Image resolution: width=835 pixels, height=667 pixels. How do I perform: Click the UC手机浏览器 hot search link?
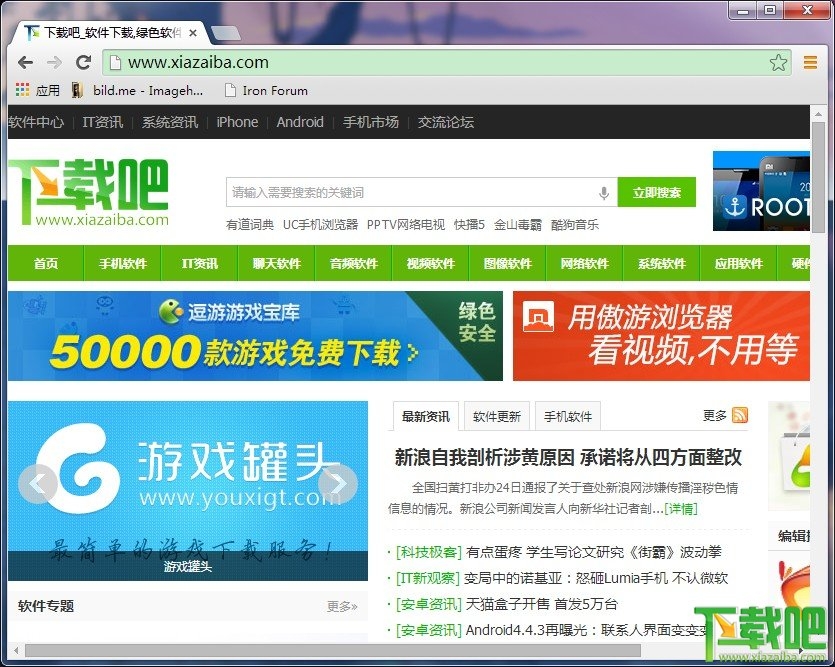[x=320, y=225]
